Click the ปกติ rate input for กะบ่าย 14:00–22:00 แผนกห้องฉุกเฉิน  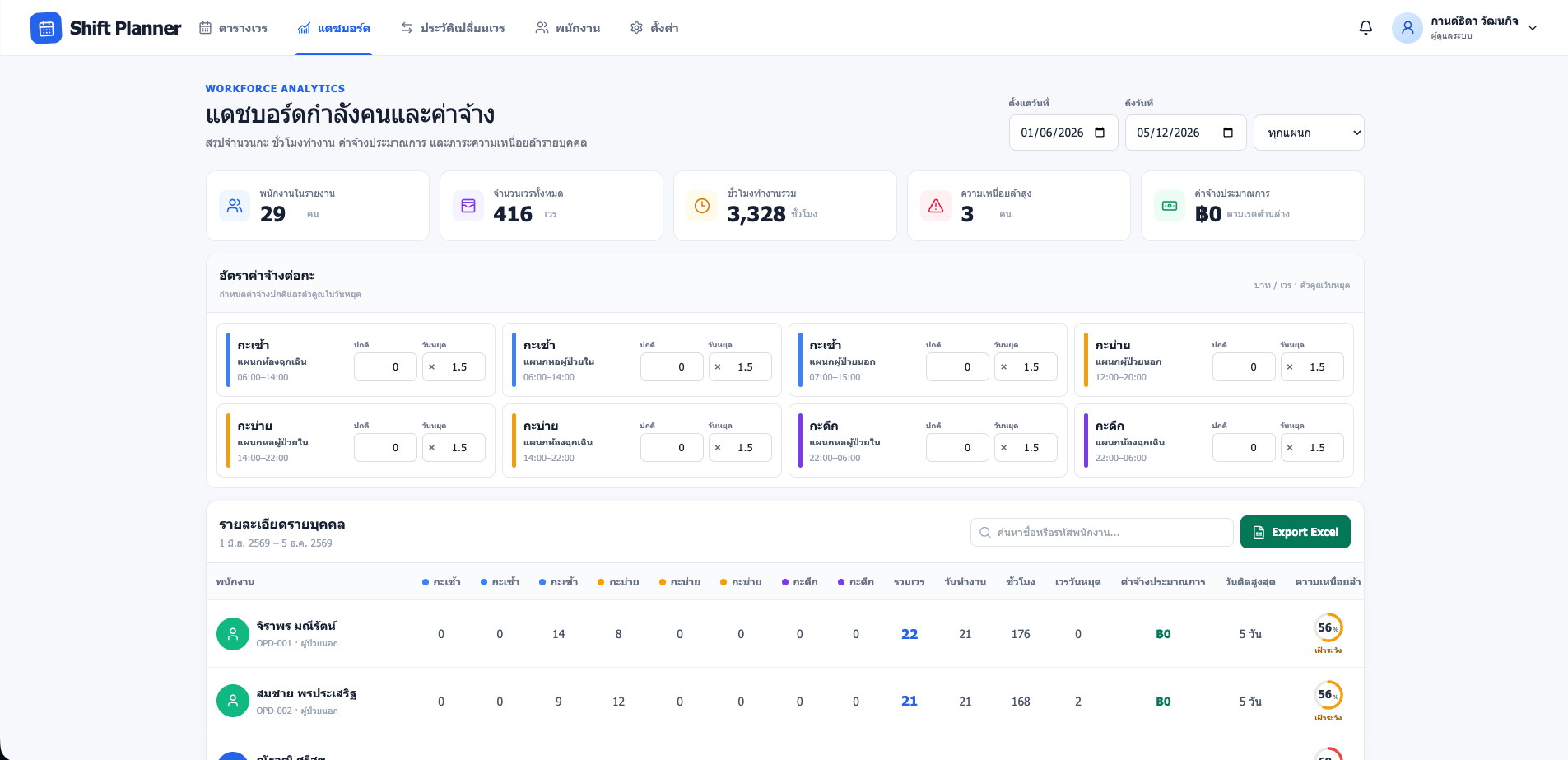pos(672,448)
